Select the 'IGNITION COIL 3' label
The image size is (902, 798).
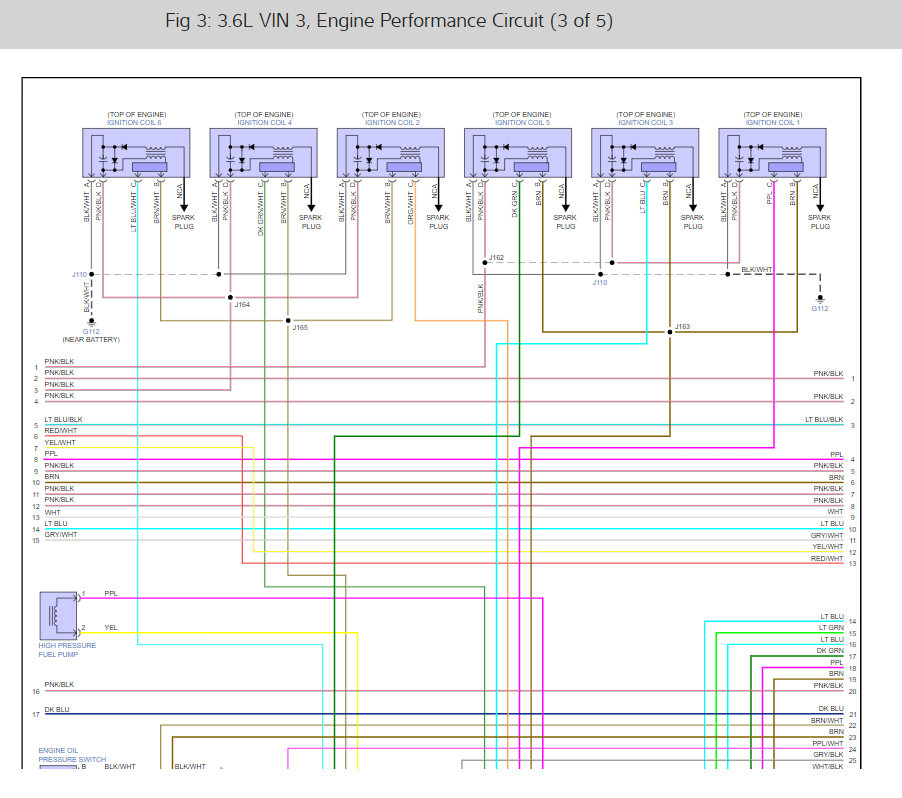pyautogui.click(x=645, y=123)
